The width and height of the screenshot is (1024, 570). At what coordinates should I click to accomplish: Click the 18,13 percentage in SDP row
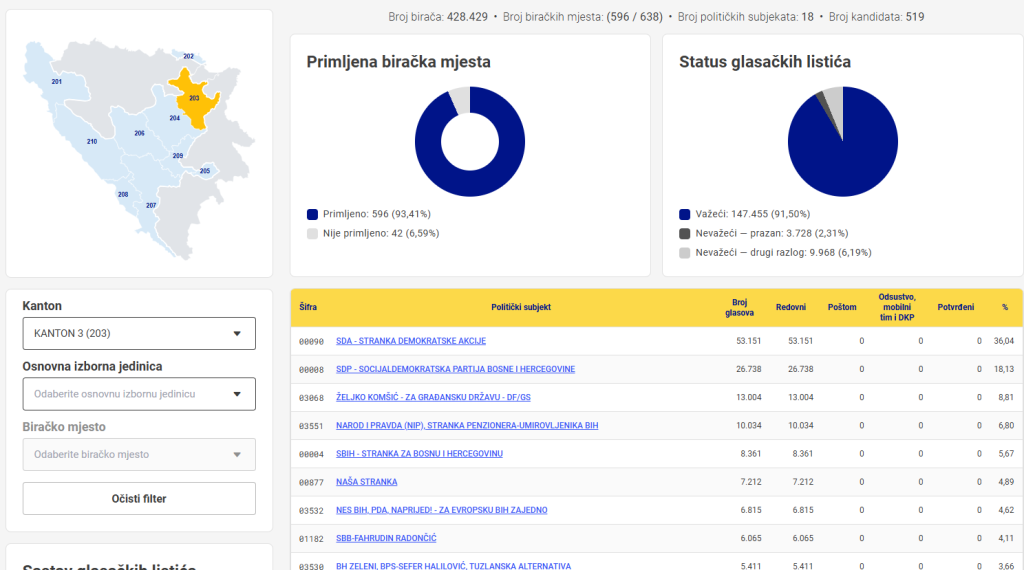click(x=1004, y=369)
